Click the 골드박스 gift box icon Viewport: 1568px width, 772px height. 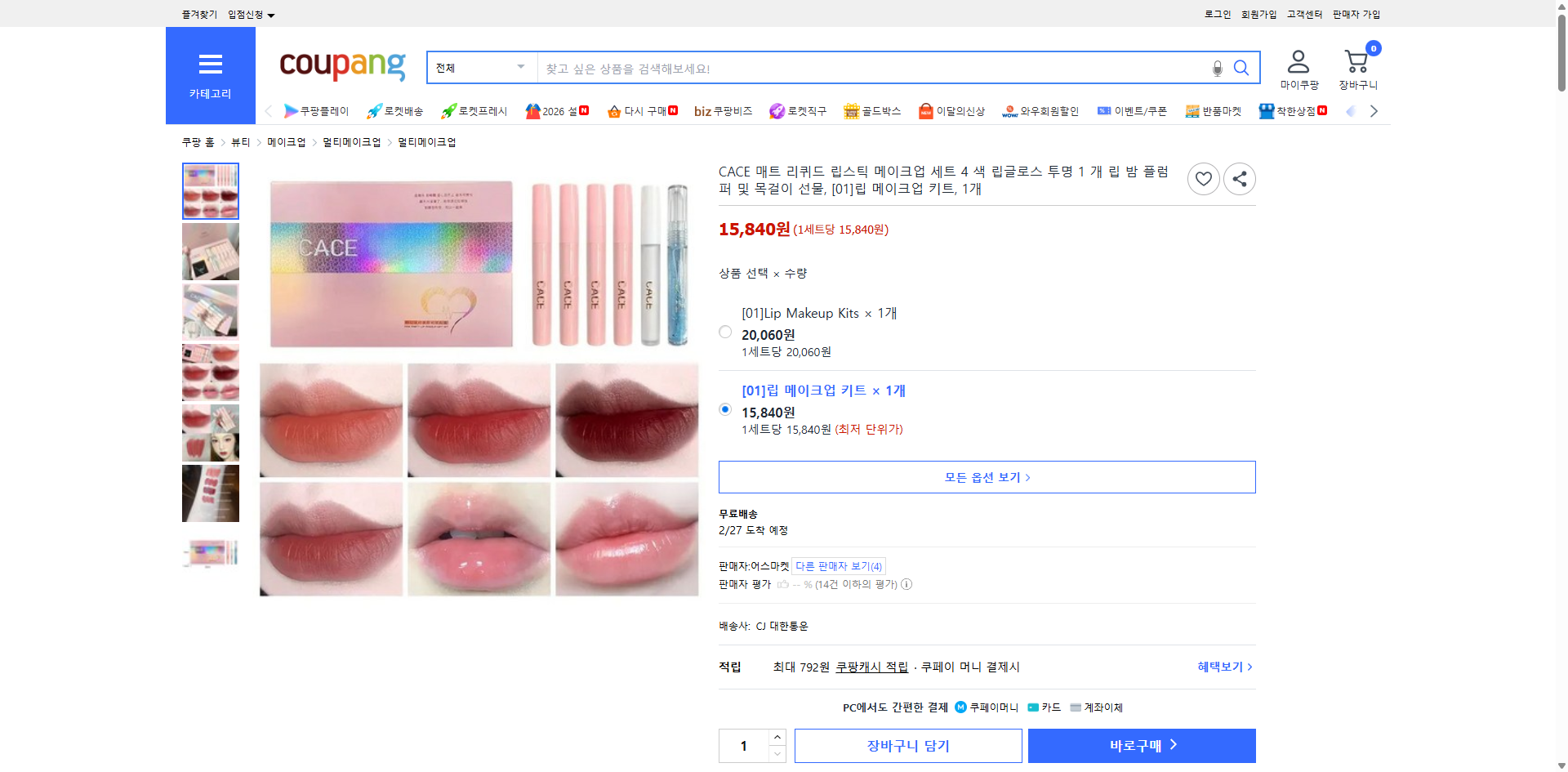851,110
